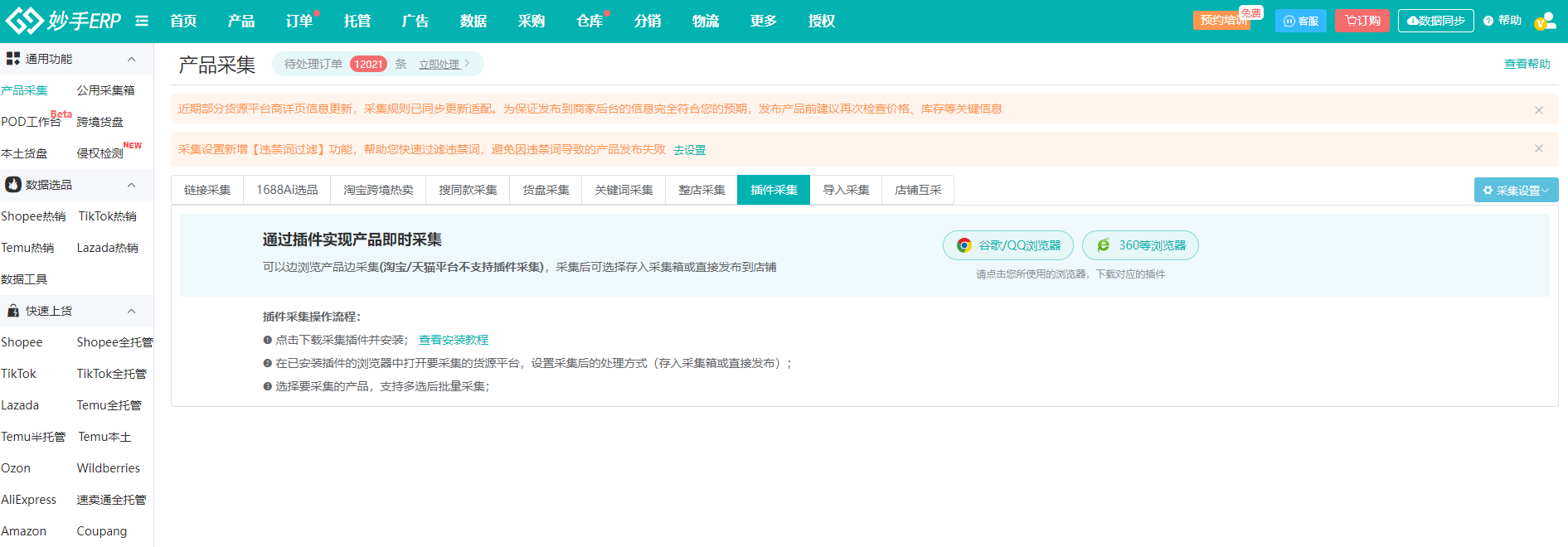Image resolution: width=1568 pixels, height=547 pixels.
Task: Dismiss the 违禁词过滤 notice banner
Action: (1538, 148)
